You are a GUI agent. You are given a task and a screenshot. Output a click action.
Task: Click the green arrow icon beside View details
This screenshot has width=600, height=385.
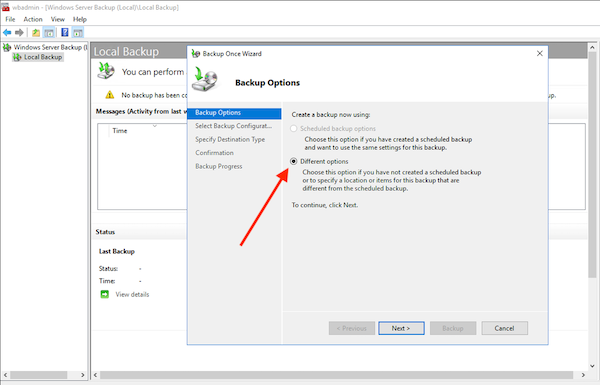104,294
